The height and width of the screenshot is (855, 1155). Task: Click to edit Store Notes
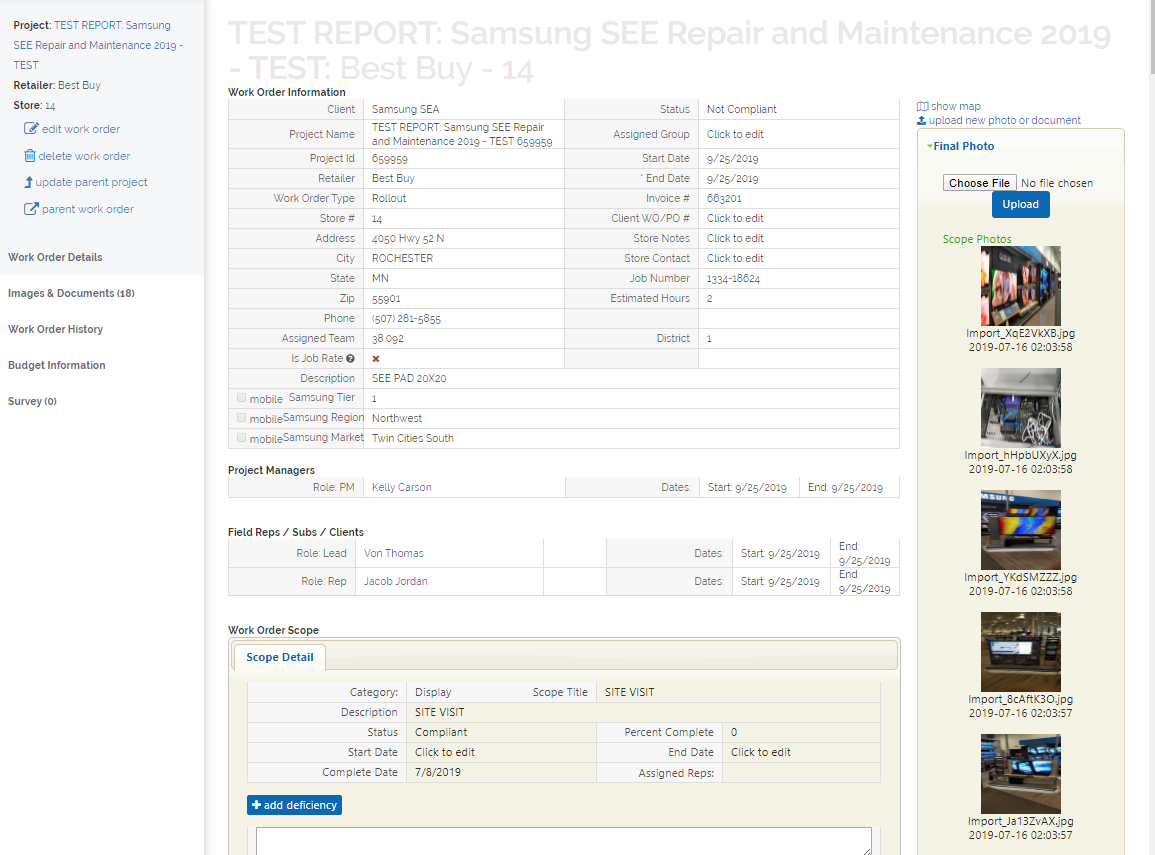735,238
